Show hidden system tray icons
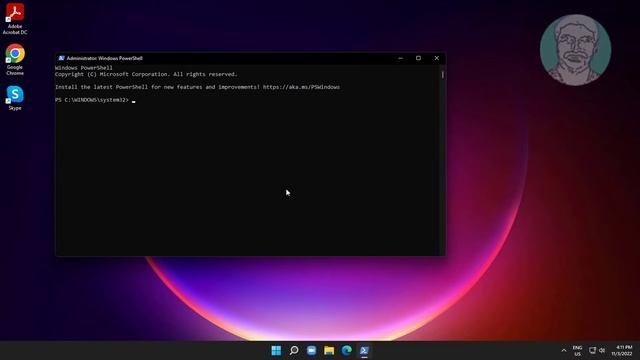Screen dimensions: 640x360 (x=564, y=351)
